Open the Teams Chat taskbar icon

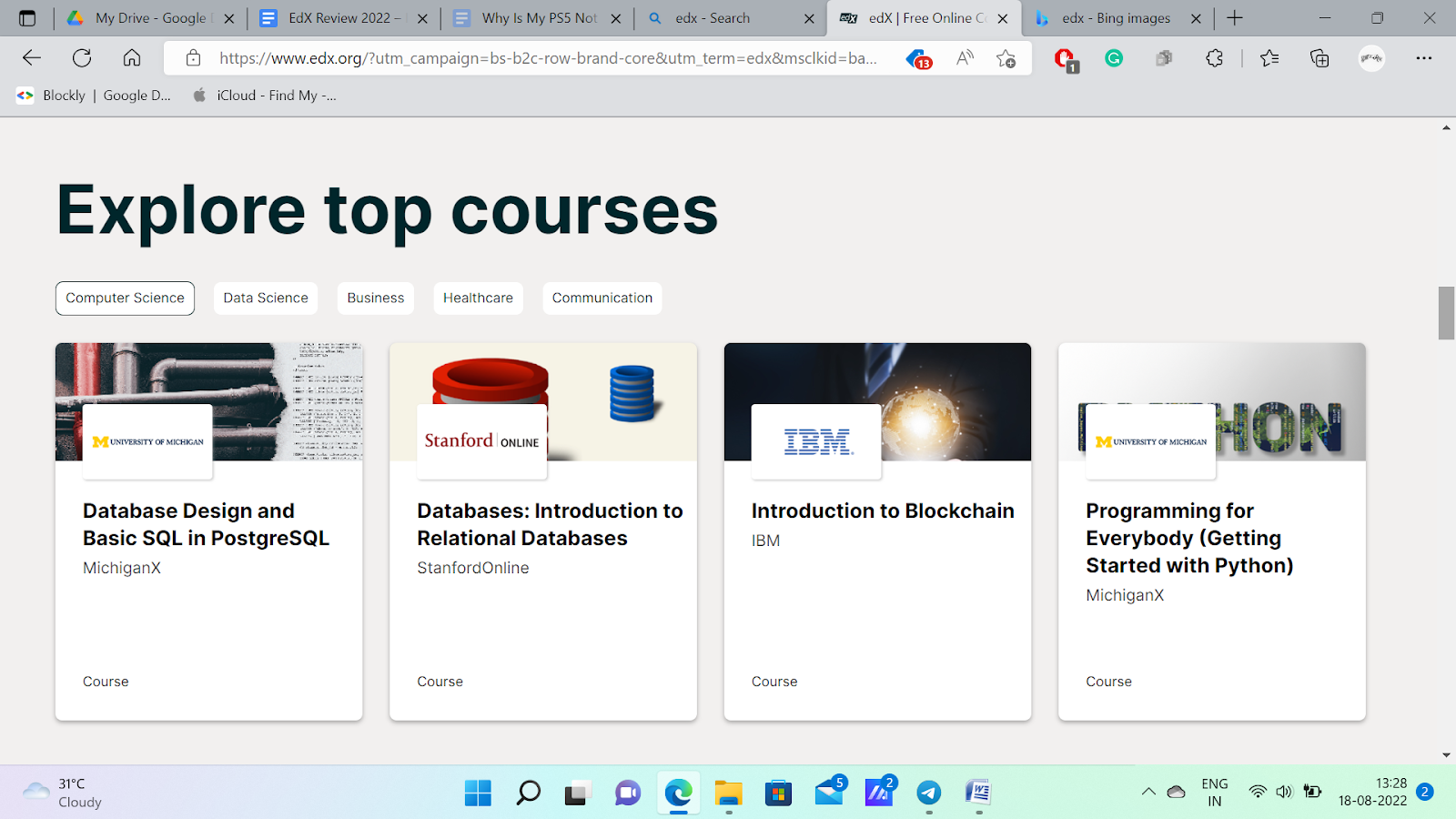tap(628, 794)
